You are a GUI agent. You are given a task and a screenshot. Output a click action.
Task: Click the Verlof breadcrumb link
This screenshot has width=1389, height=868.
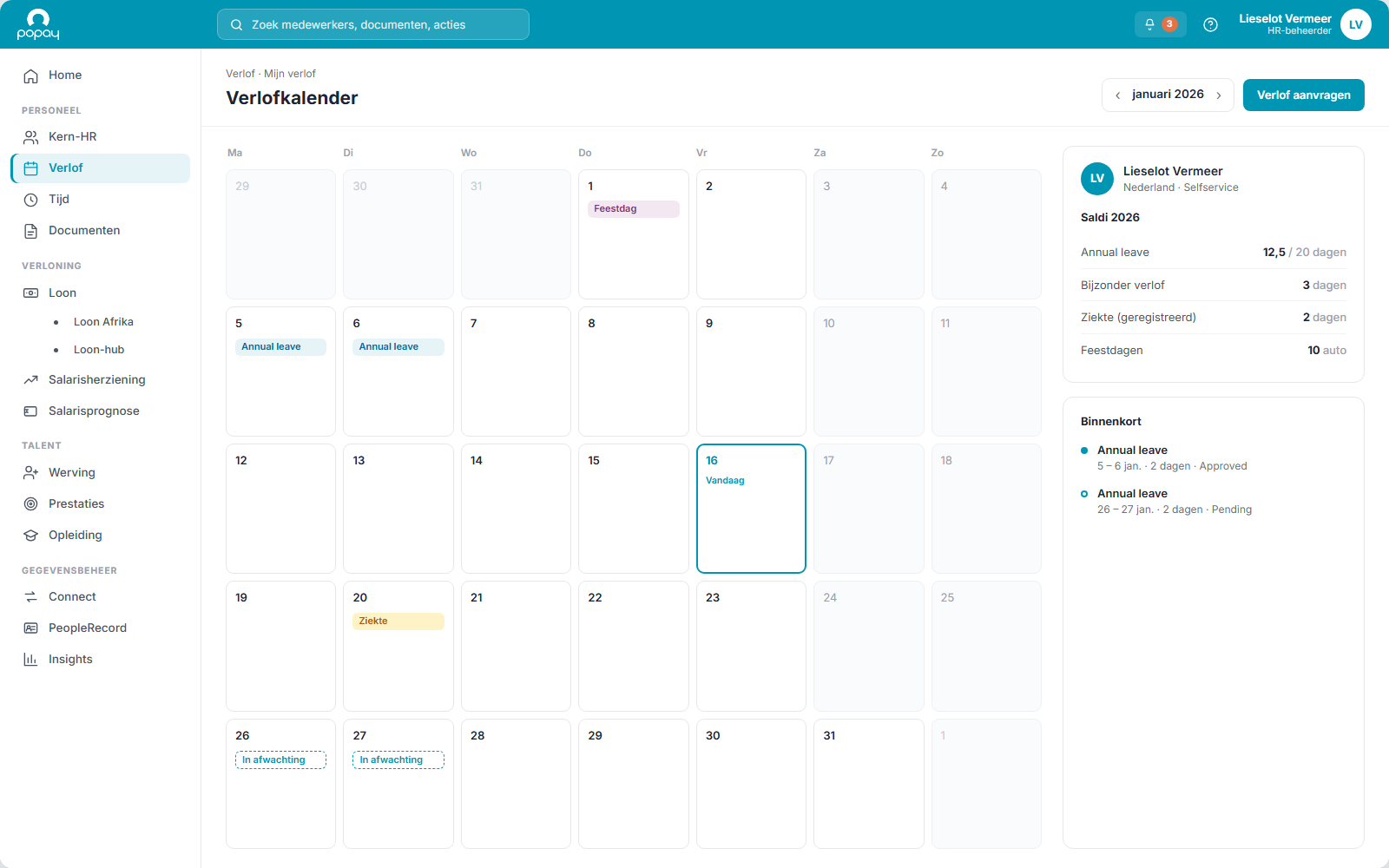click(240, 74)
